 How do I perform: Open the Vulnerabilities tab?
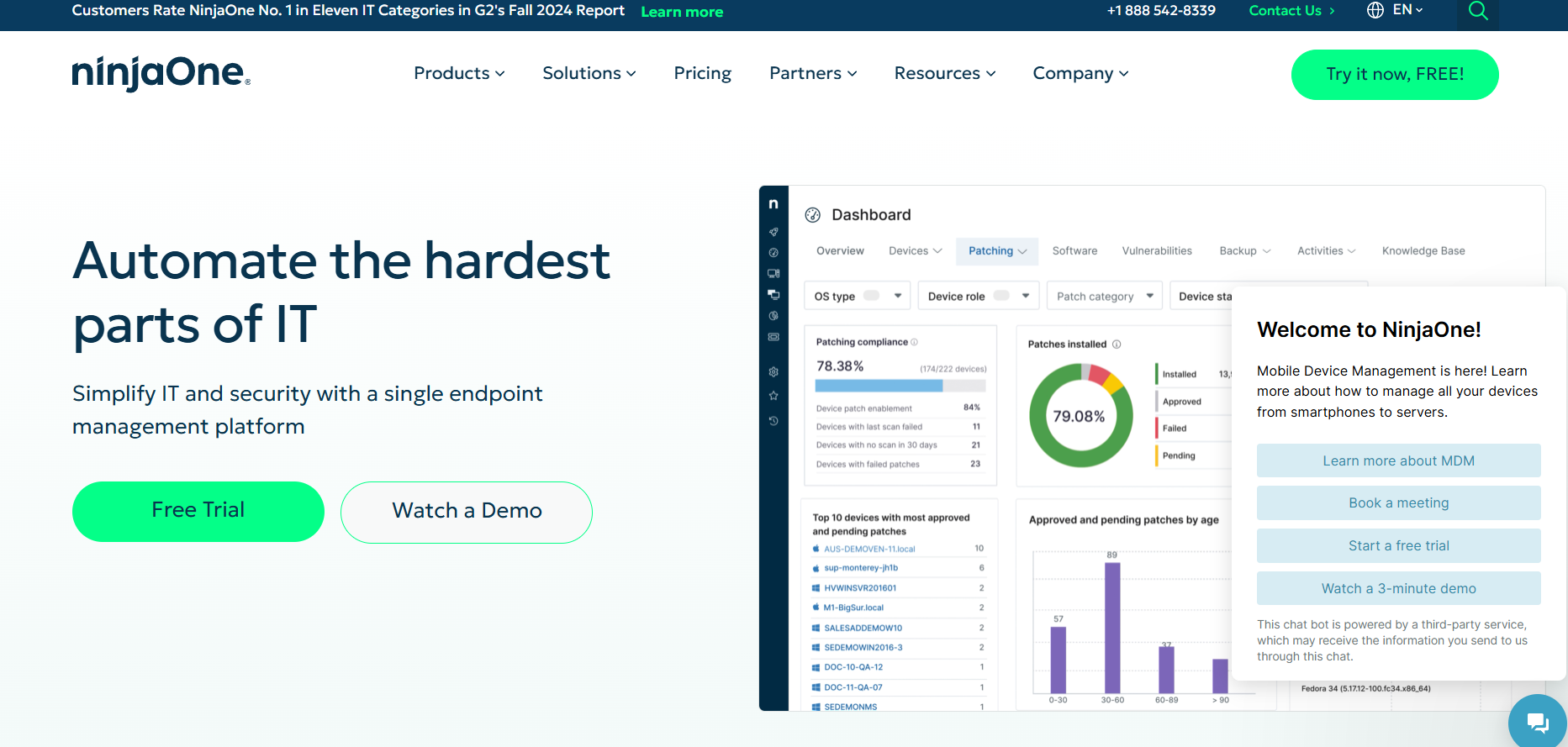[x=1157, y=251]
